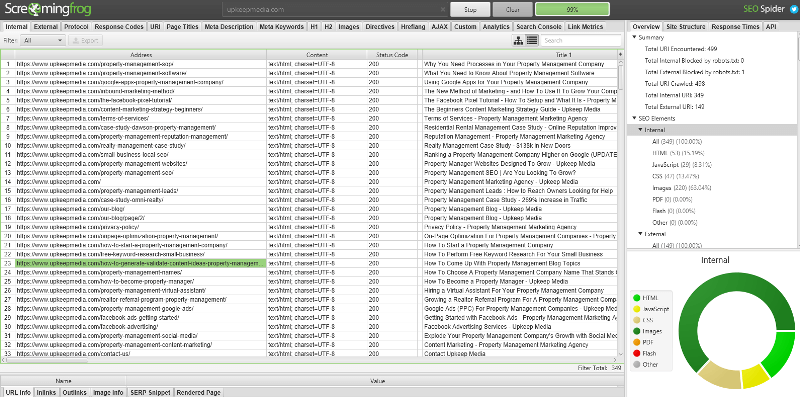Viewport: 800px width, 397px height.
Task: Sort by the Content column header
Action: coord(316,55)
